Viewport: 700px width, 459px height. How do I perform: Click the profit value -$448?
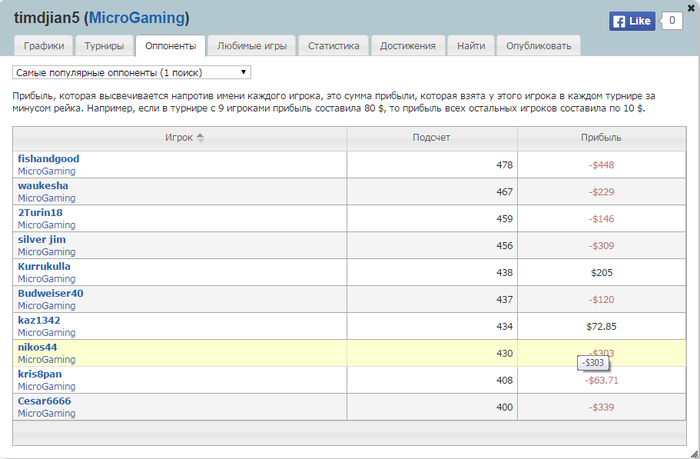coord(601,165)
